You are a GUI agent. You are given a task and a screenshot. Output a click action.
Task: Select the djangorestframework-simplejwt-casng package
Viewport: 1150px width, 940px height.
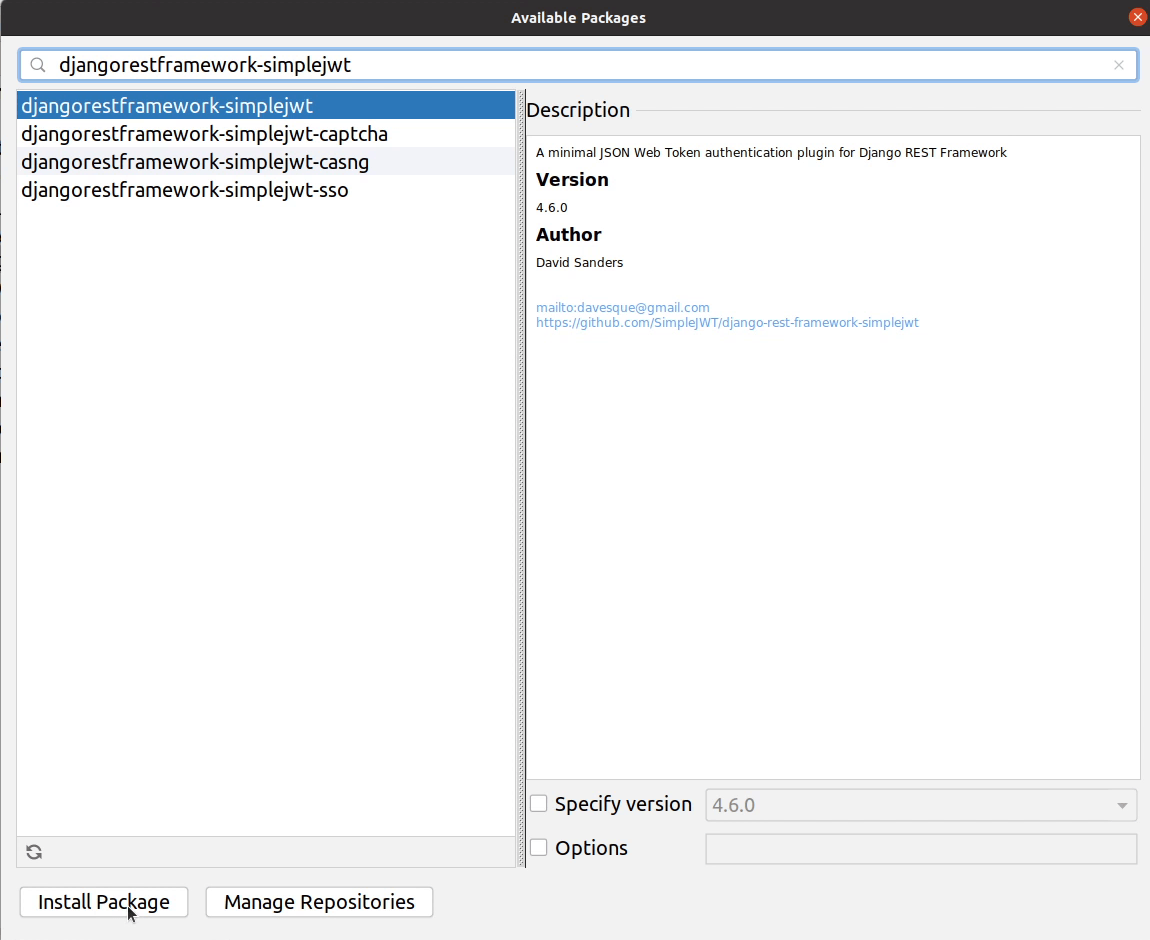tap(196, 162)
